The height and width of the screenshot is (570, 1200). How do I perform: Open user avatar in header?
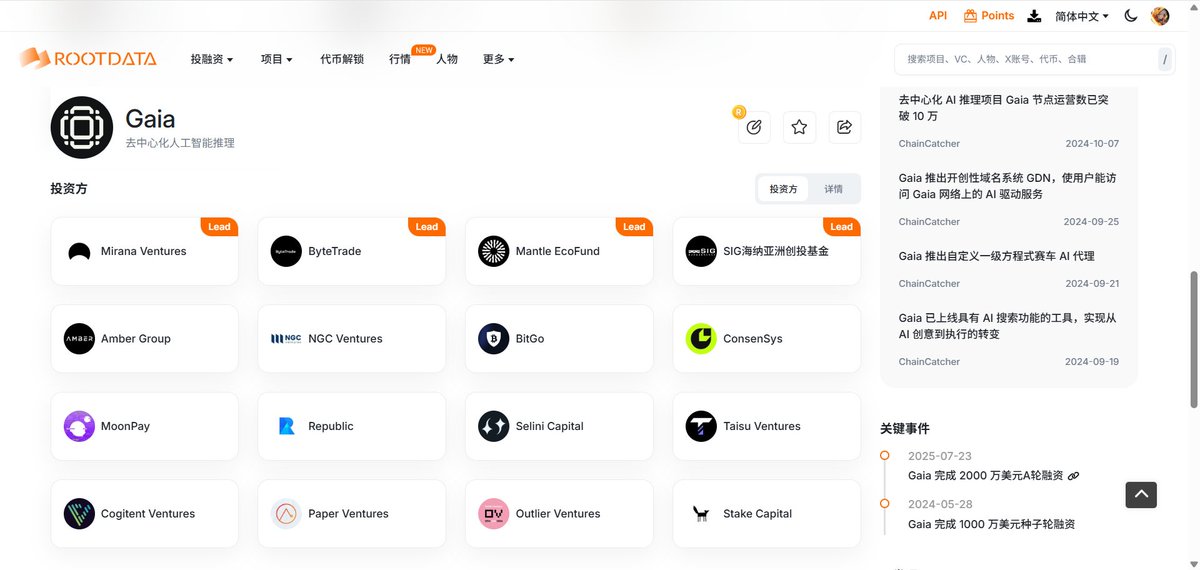click(x=1160, y=16)
